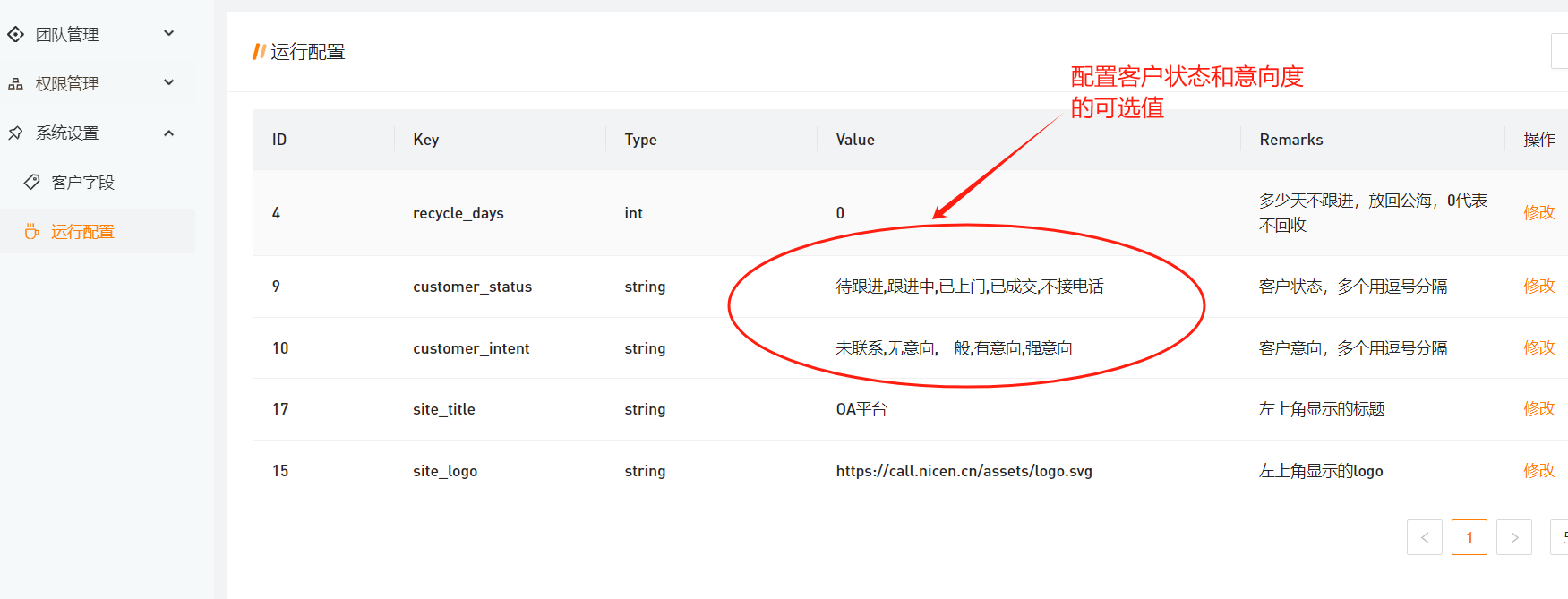The image size is (1568, 599).
Task: Click the Value column header
Action: coord(855,140)
